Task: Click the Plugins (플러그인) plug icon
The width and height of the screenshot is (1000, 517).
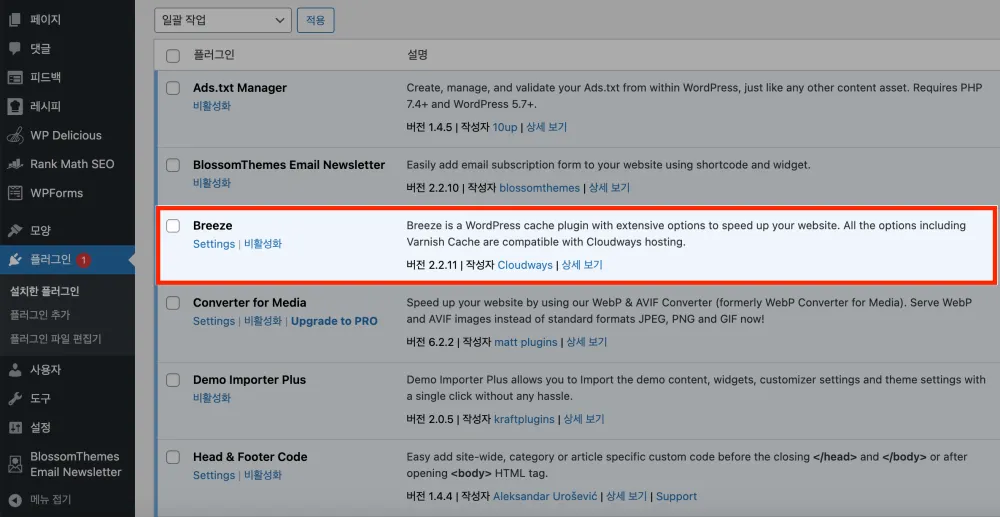Action: pos(15,259)
